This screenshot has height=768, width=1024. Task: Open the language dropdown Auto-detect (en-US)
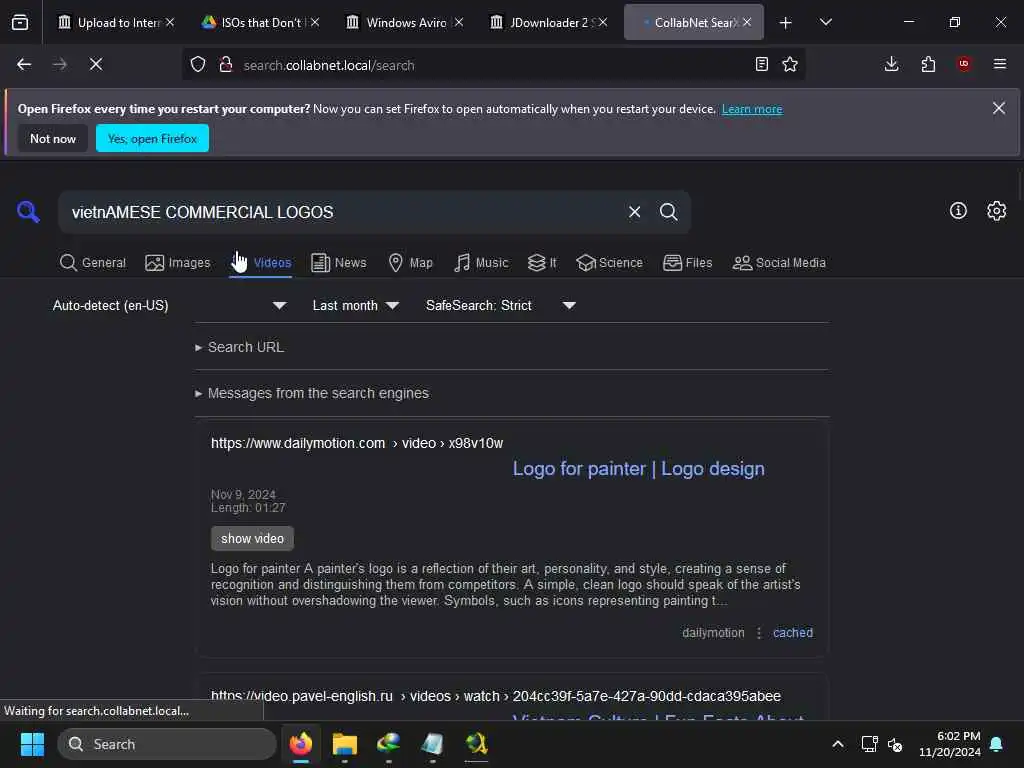click(169, 306)
